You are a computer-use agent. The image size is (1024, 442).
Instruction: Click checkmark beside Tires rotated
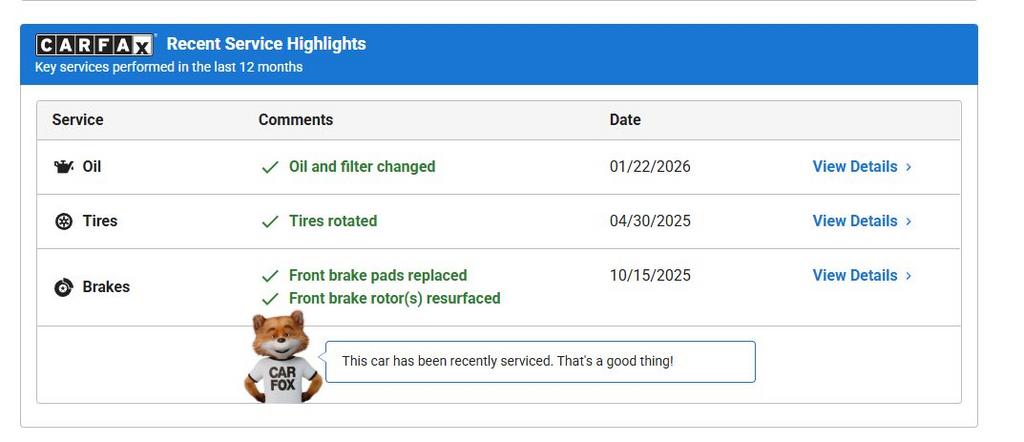click(270, 221)
